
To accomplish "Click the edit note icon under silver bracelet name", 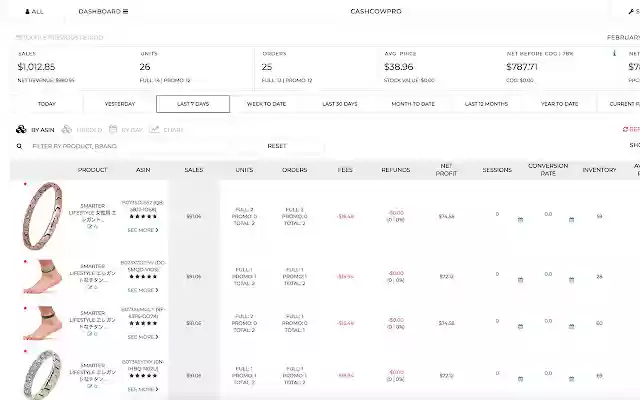I will click(90, 386).
